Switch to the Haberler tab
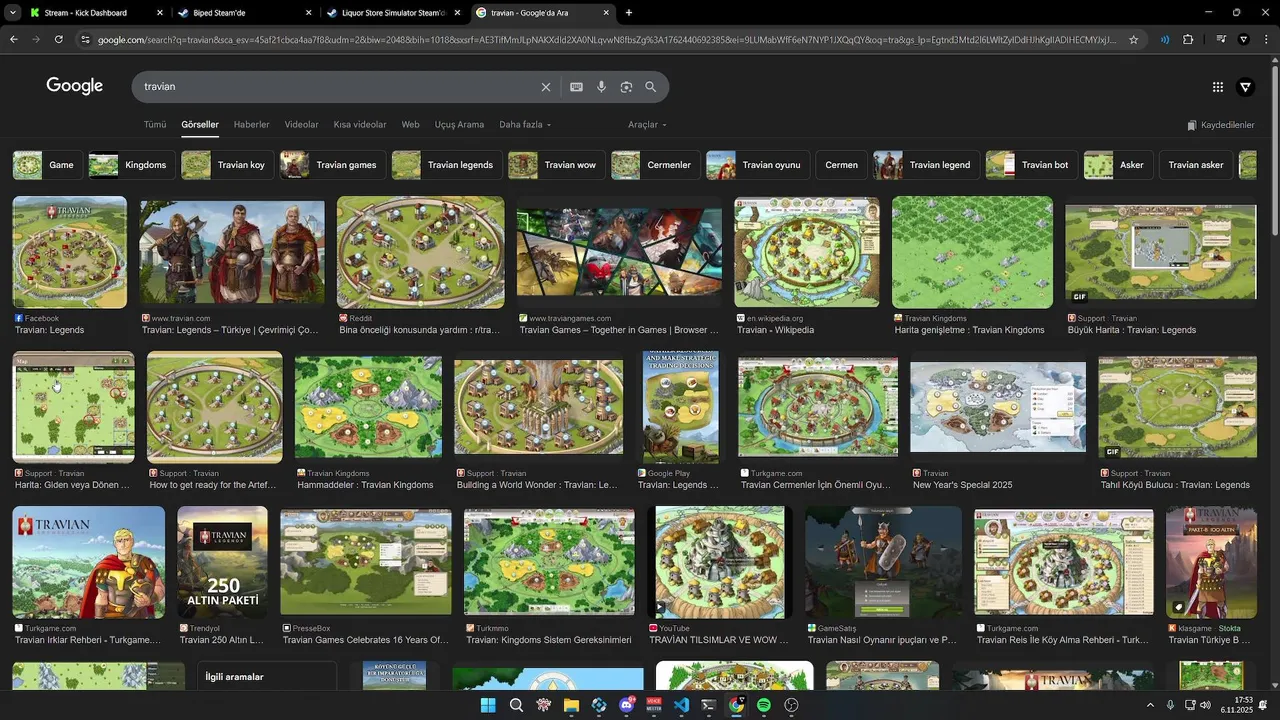 [x=251, y=125]
